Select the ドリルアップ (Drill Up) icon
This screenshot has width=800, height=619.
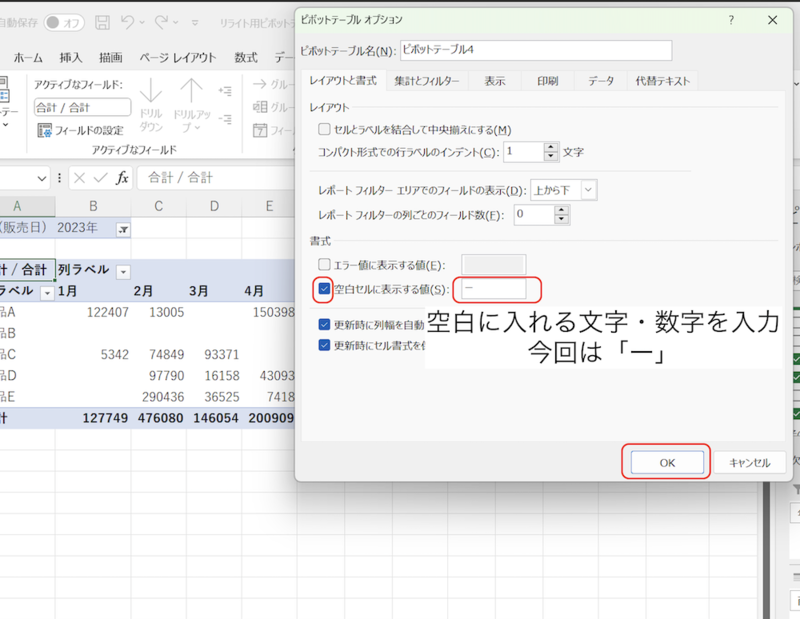click(x=191, y=104)
